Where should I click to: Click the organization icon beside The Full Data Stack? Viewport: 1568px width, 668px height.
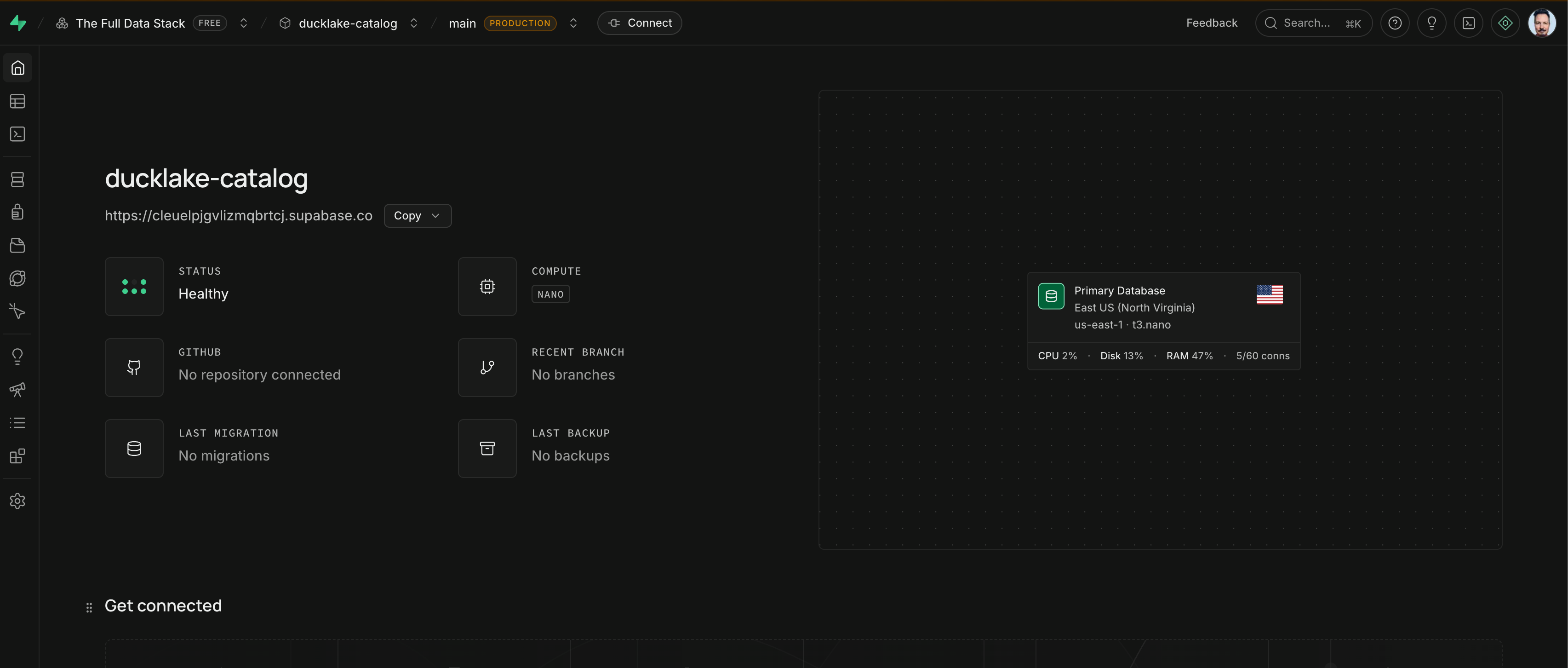tap(62, 23)
